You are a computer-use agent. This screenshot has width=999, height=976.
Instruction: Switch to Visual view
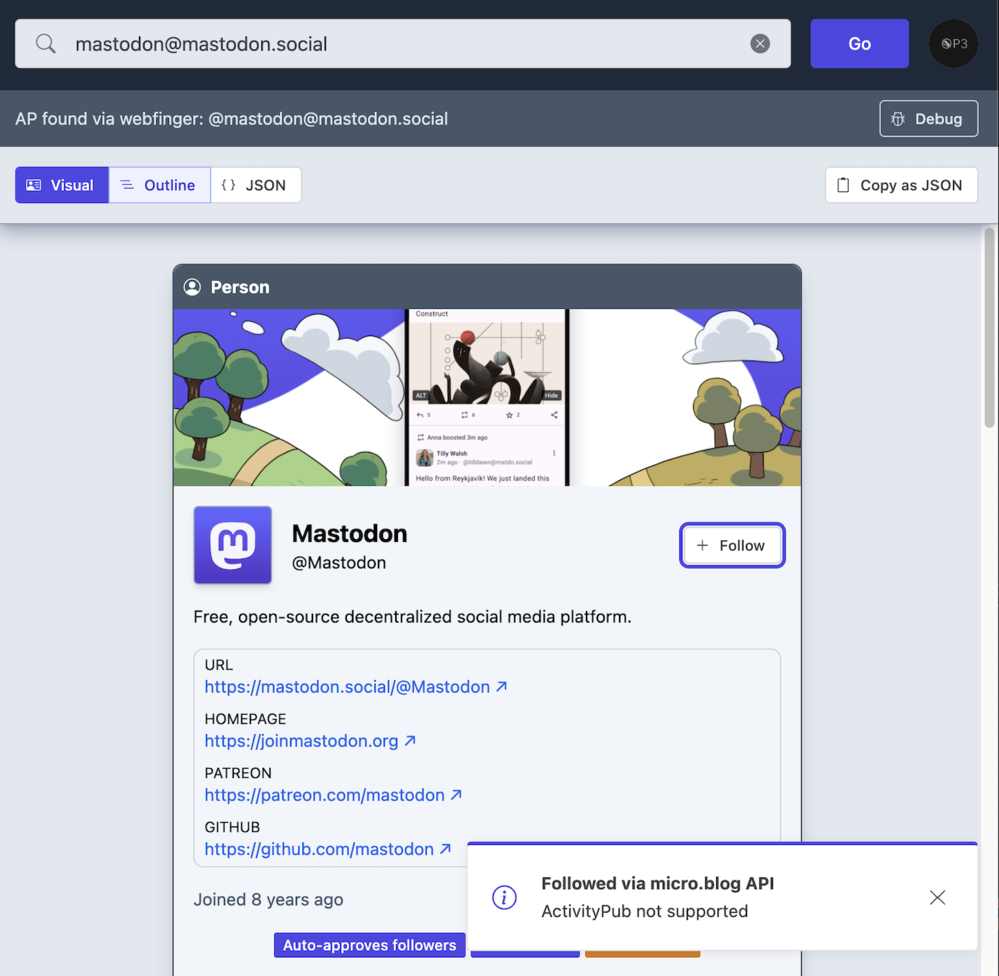pos(61,185)
